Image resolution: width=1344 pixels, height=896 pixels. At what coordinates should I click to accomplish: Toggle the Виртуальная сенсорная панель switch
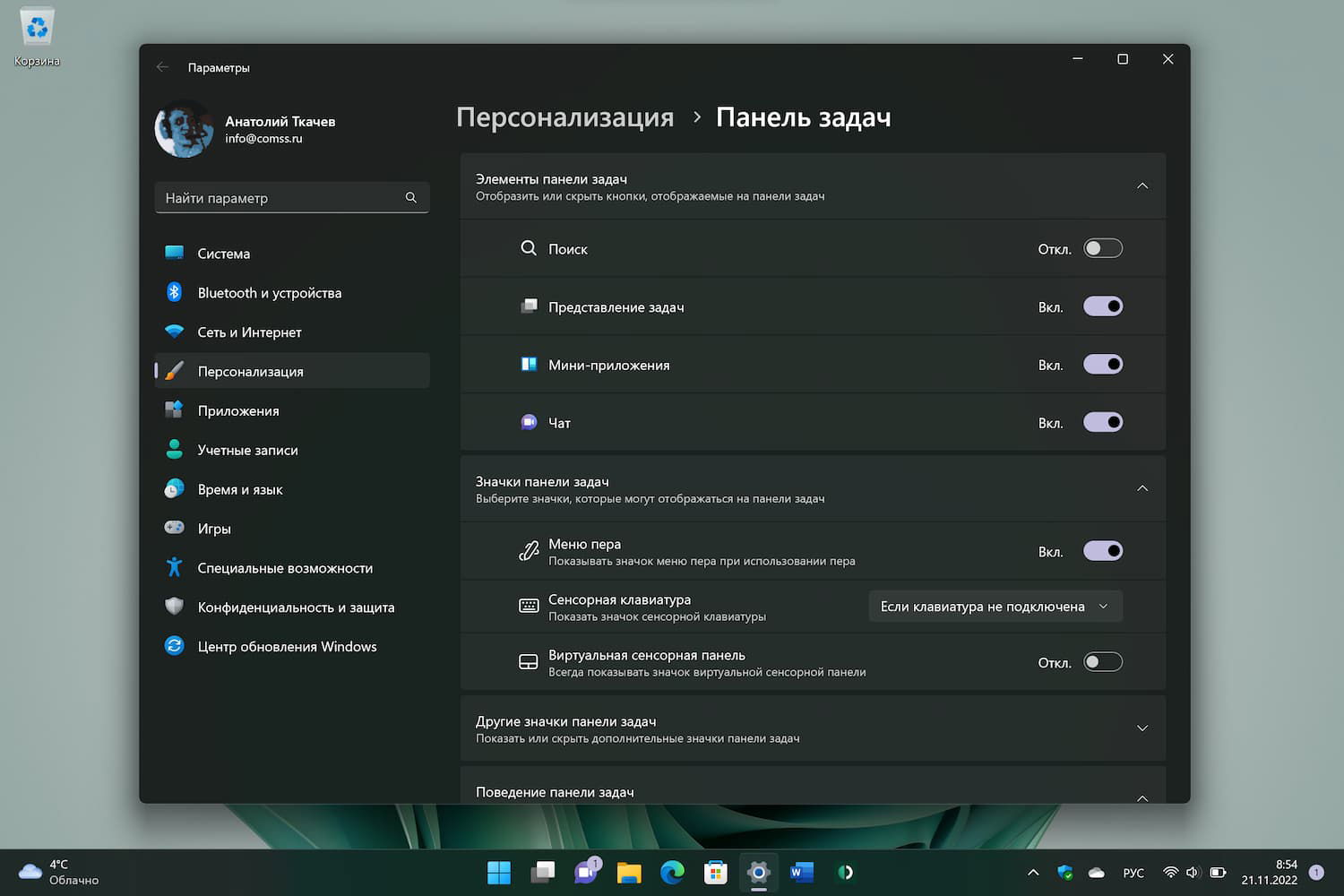(x=1102, y=662)
